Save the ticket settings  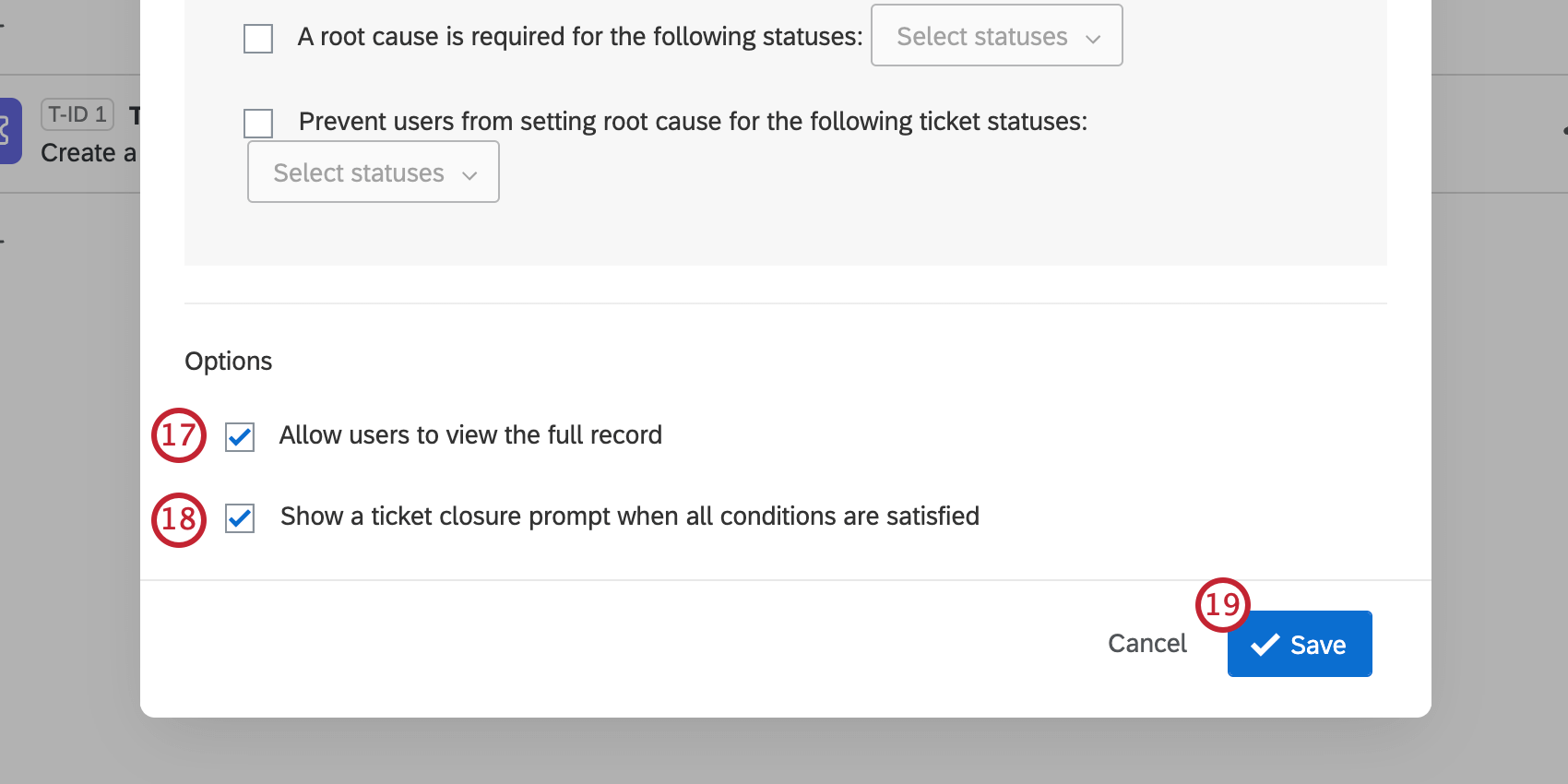[1300, 644]
